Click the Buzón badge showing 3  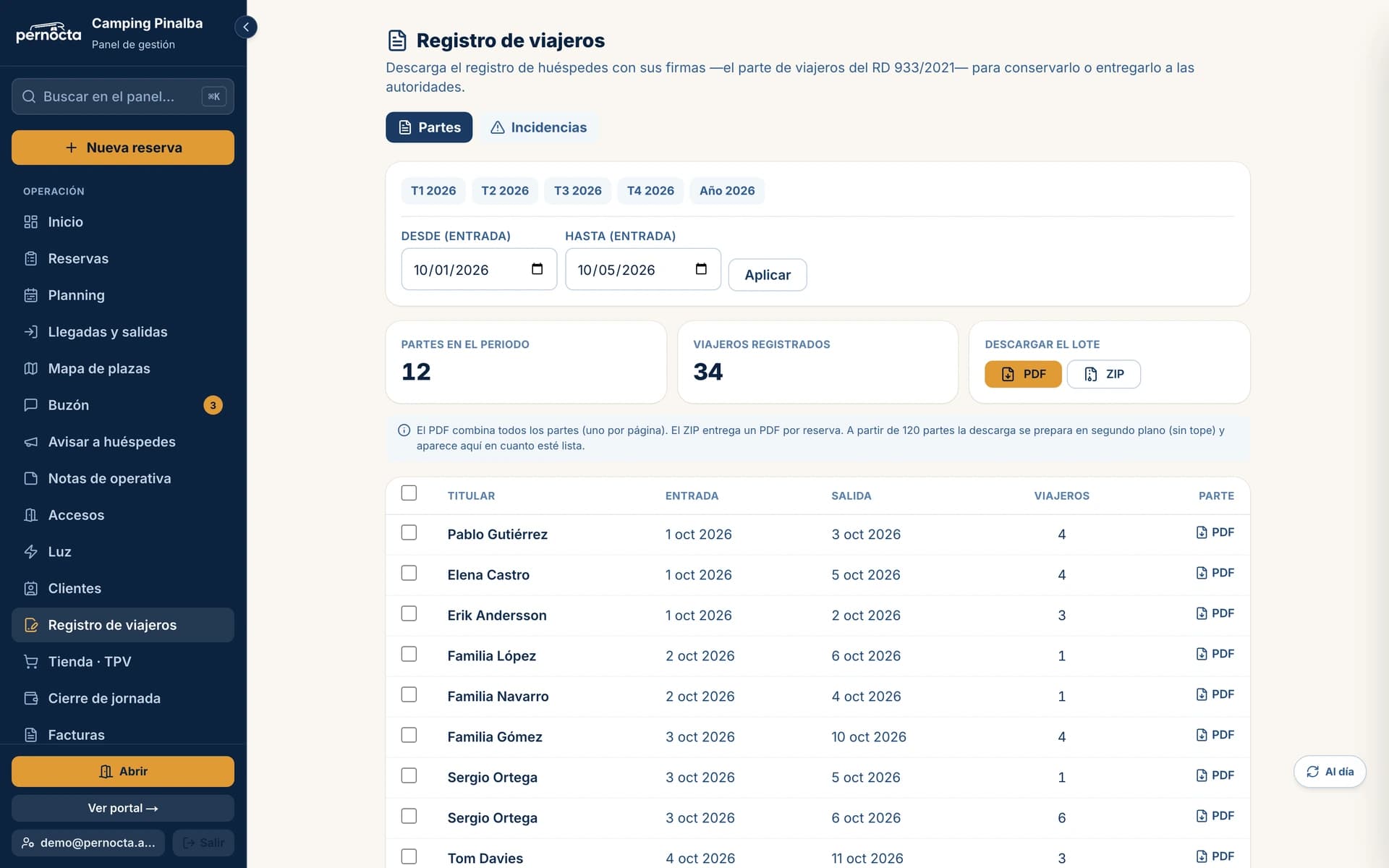213,405
